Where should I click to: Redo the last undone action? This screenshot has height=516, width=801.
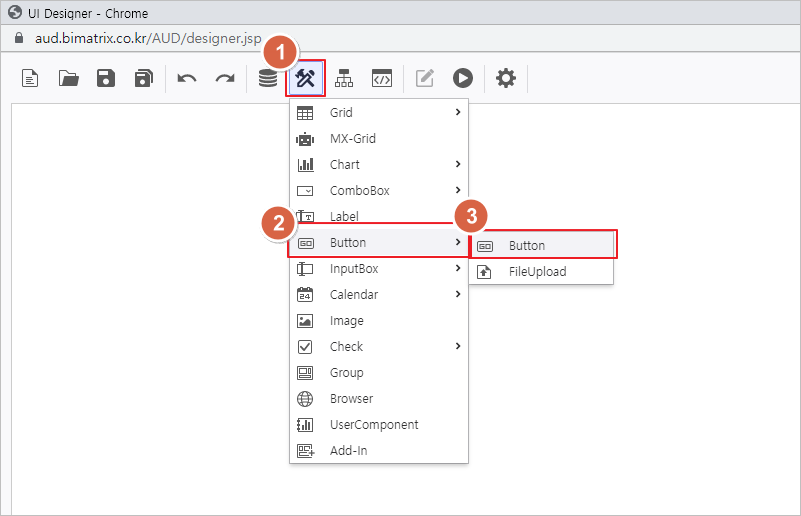click(x=225, y=78)
